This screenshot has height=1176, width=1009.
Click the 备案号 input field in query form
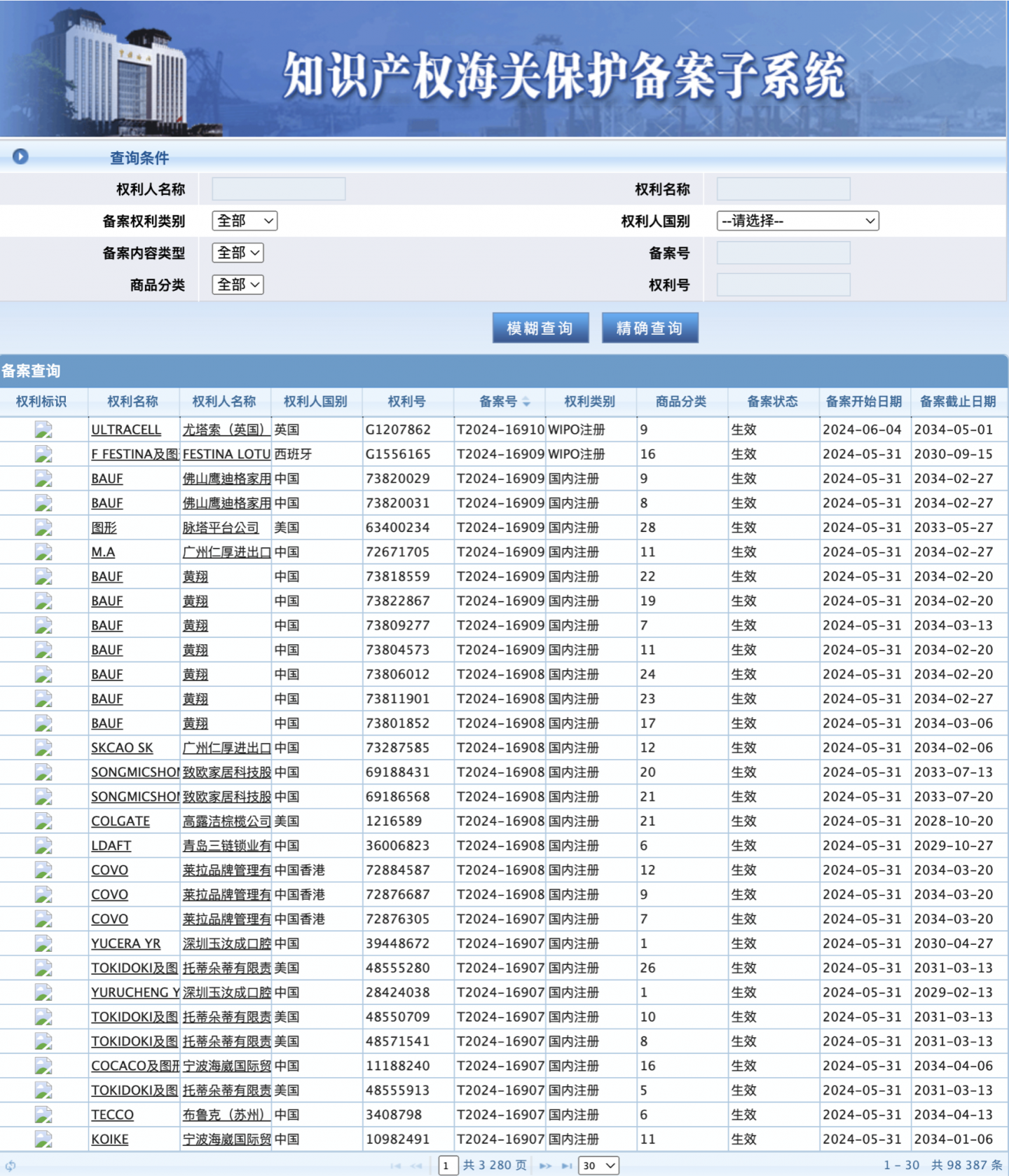(x=783, y=253)
